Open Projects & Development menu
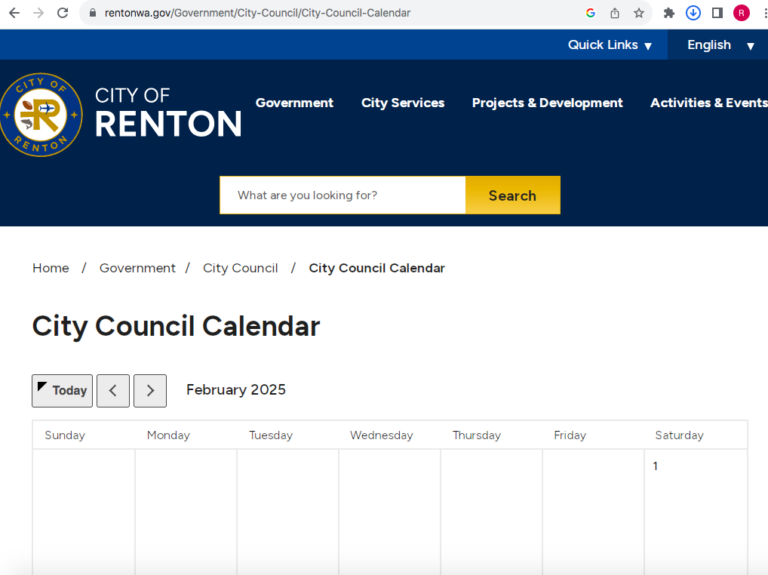The image size is (768, 575). click(547, 103)
